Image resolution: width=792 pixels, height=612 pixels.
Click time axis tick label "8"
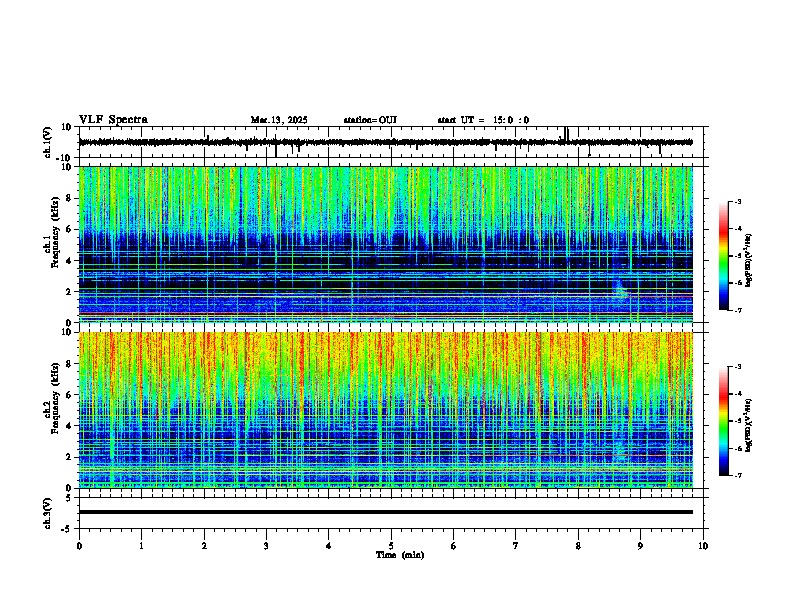pyautogui.click(x=578, y=546)
